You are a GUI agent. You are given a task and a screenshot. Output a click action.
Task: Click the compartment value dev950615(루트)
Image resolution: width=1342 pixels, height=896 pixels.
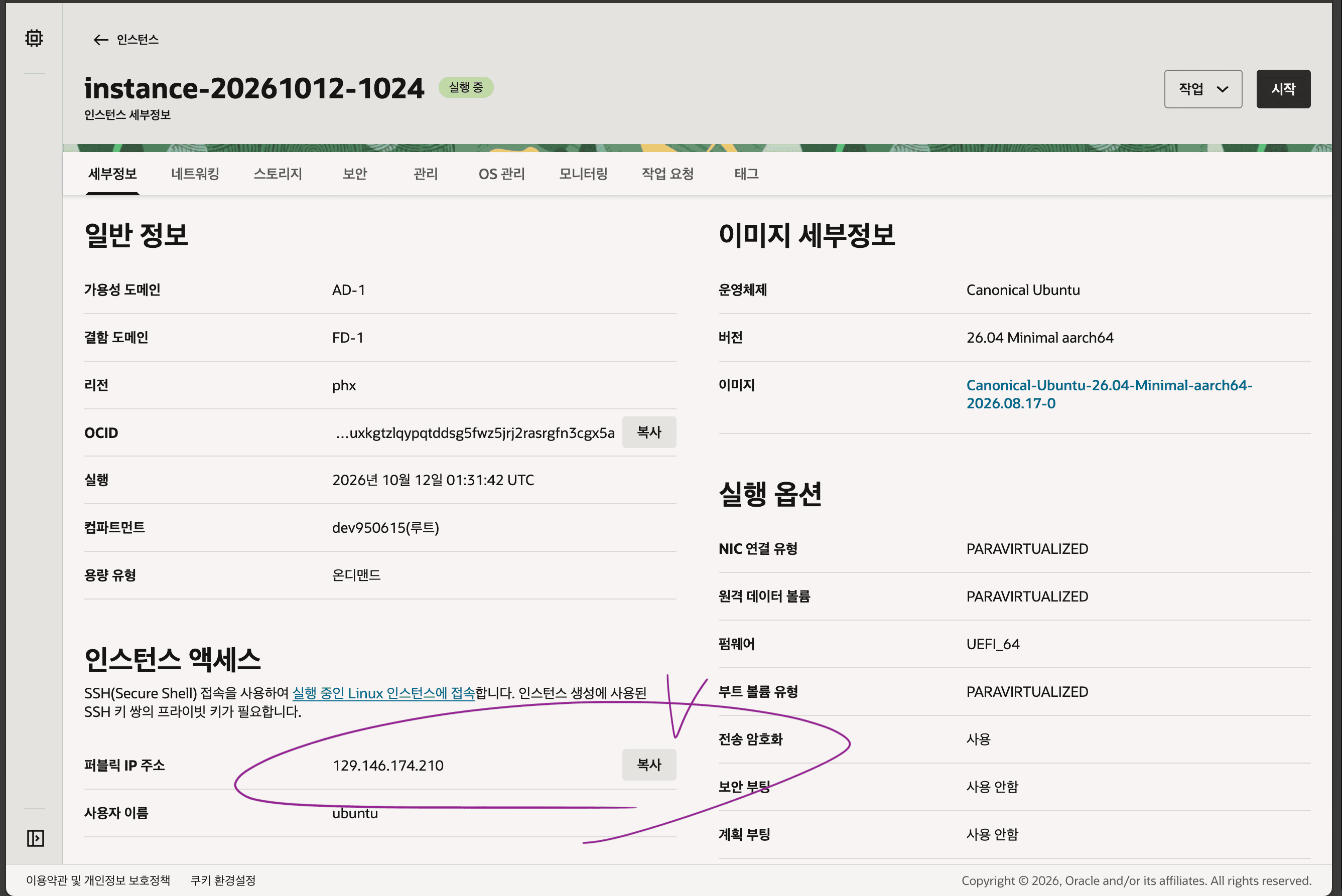(386, 527)
